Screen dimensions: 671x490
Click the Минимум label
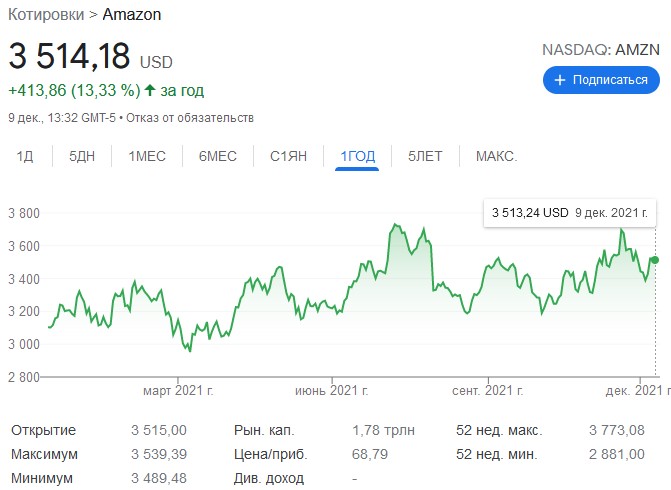click(x=42, y=478)
